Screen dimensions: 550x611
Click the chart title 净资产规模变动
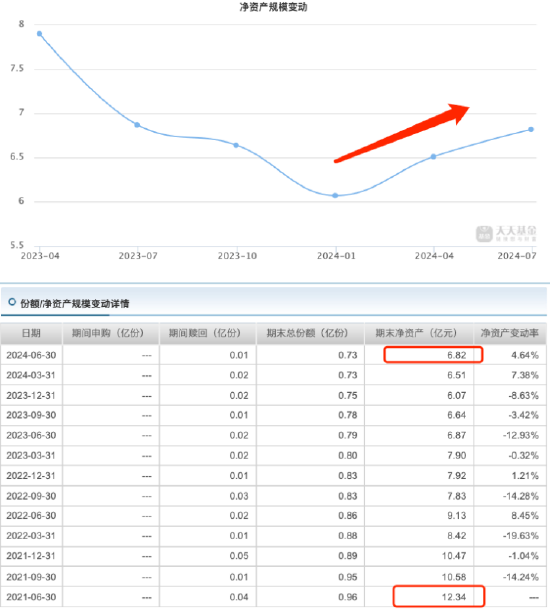pyautogui.click(x=273, y=7)
